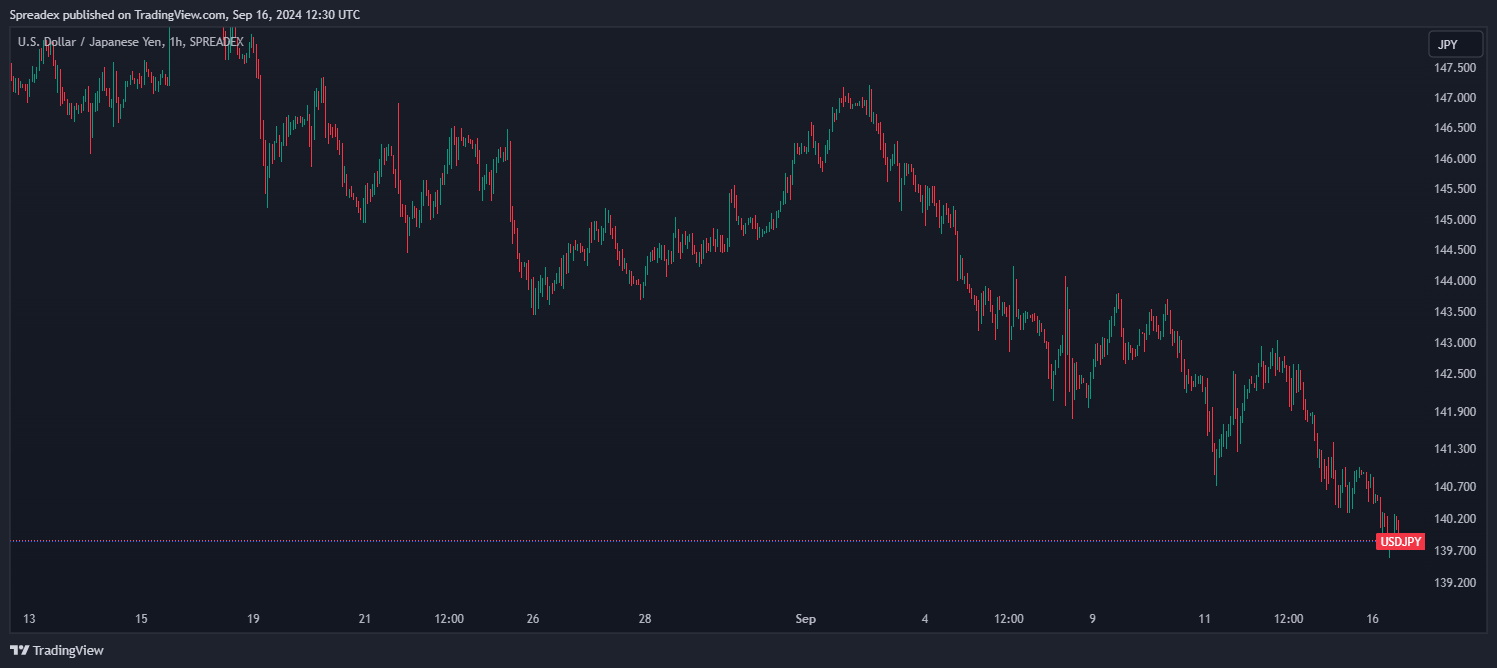Click the 140.200 price axis label
1497x668 pixels.
pos(1455,519)
